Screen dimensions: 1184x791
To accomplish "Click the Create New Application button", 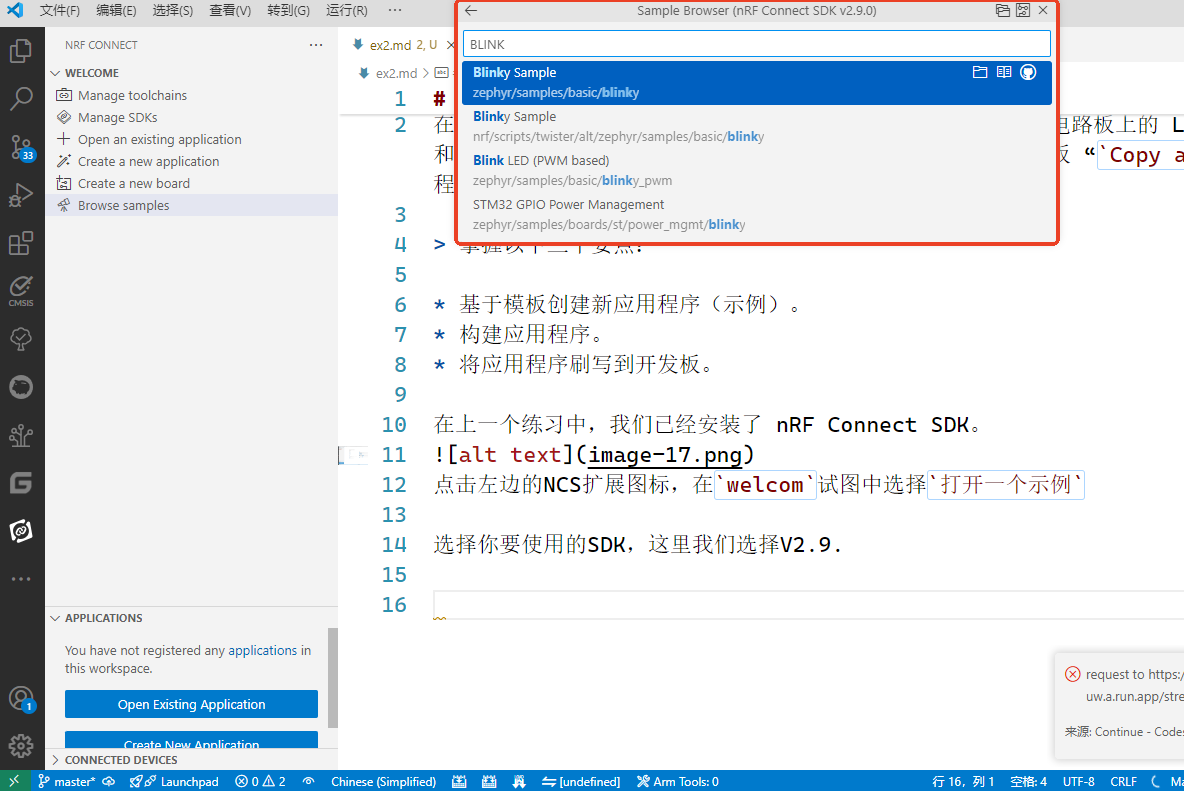I will (191, 740).
